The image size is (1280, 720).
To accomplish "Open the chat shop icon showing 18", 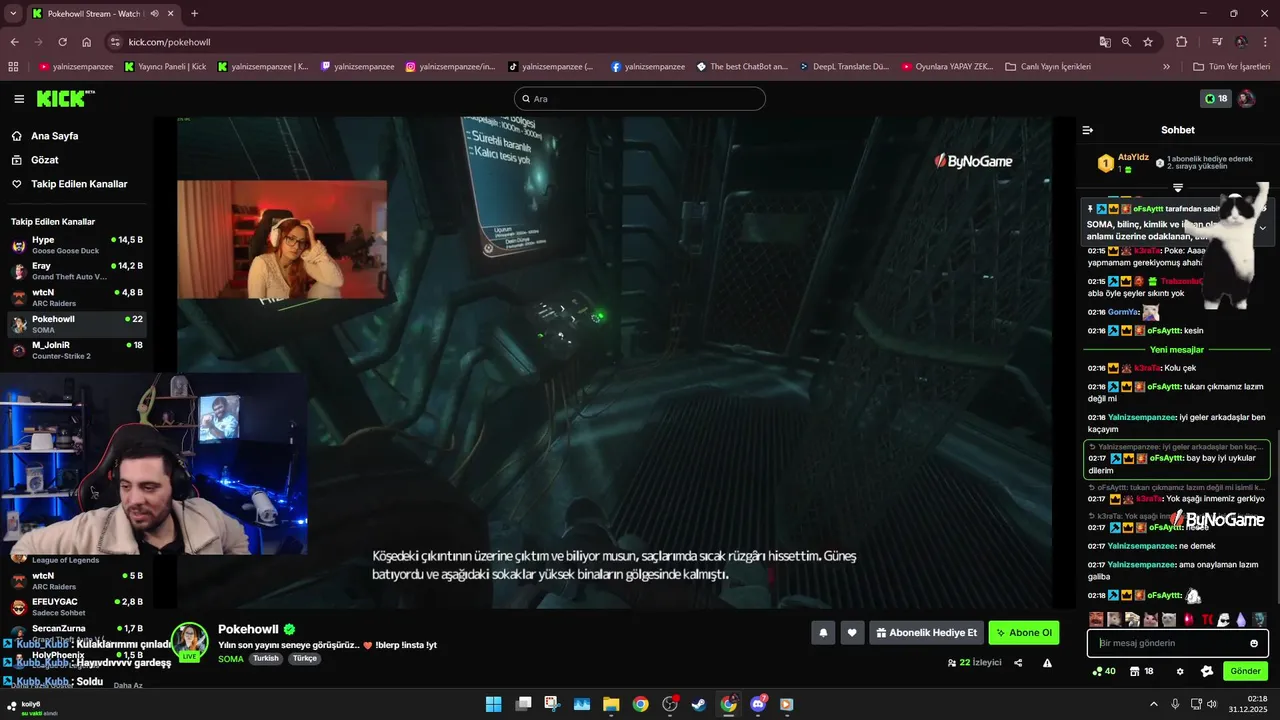I will click(x=1142, y=671).
